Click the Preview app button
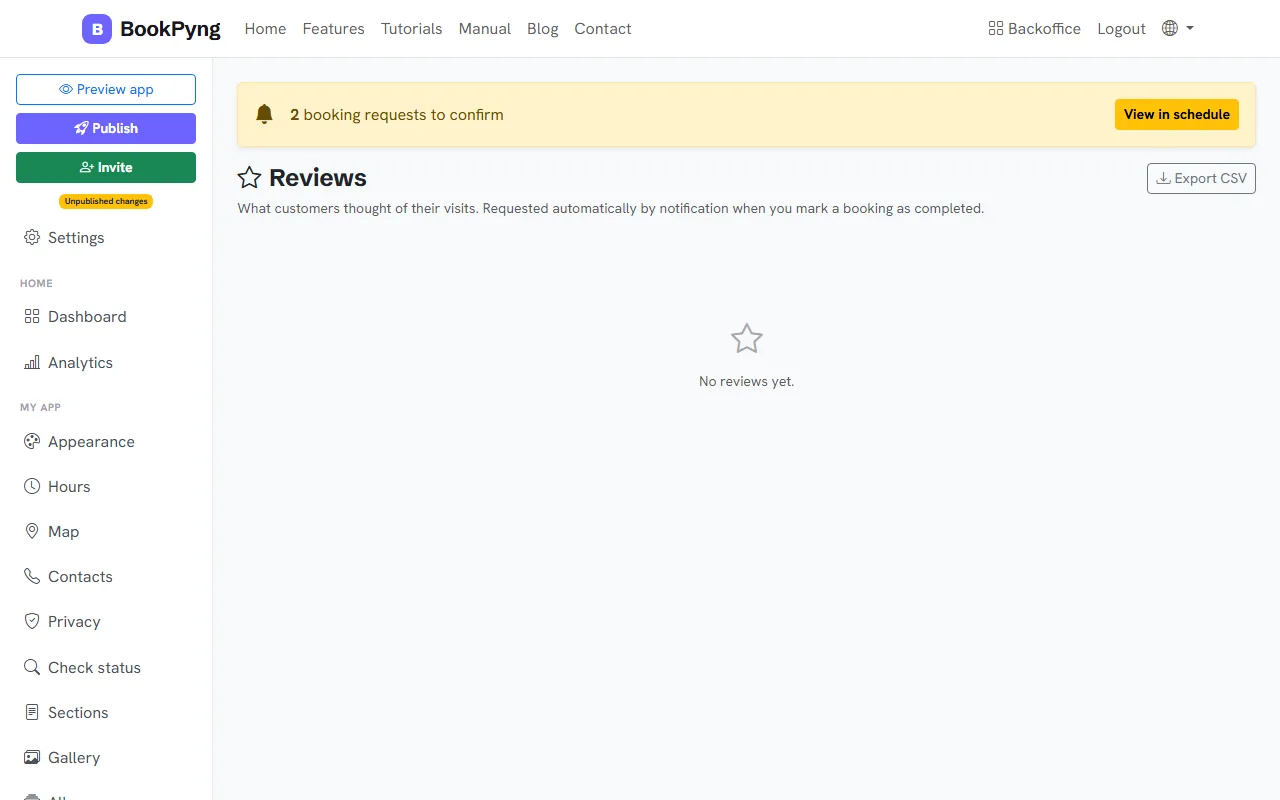 click(106, 89)
